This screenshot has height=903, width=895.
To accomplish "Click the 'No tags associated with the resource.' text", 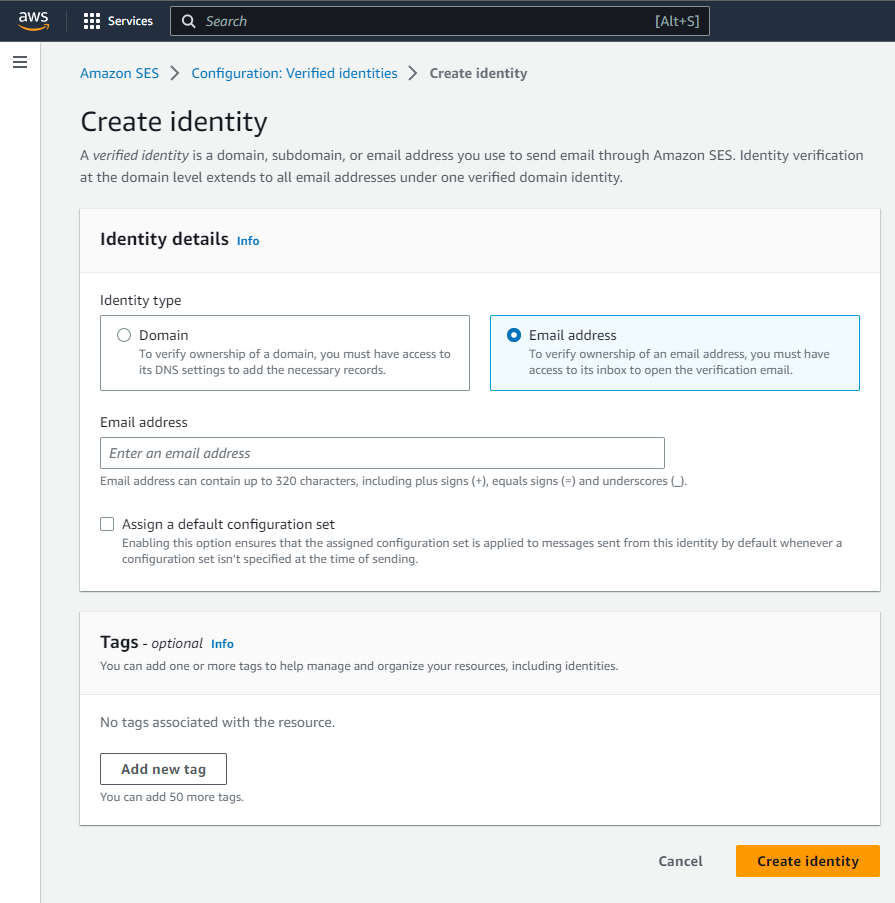I will [x=218, y=722].
